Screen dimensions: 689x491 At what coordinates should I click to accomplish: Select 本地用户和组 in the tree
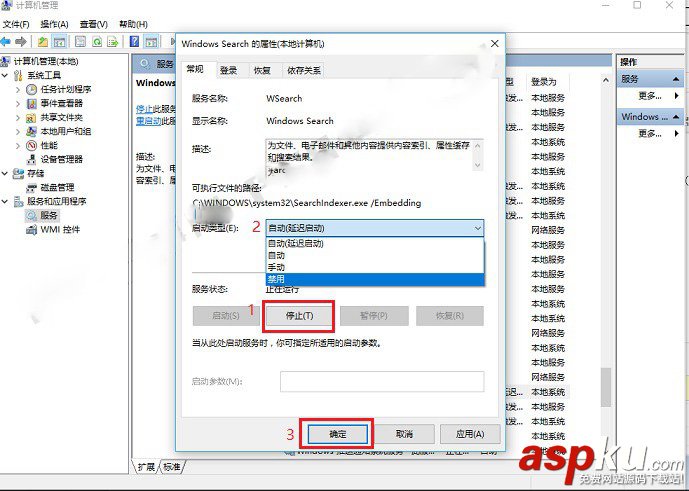tap(65, 131)
